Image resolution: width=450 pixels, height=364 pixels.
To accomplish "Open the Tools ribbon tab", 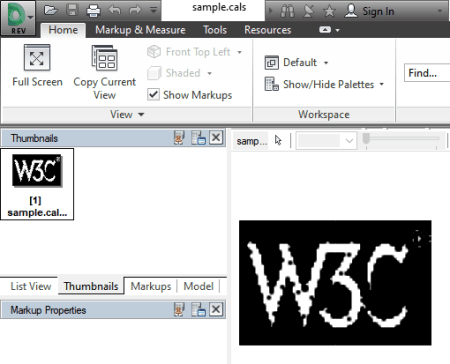I will tap(215, 30).
